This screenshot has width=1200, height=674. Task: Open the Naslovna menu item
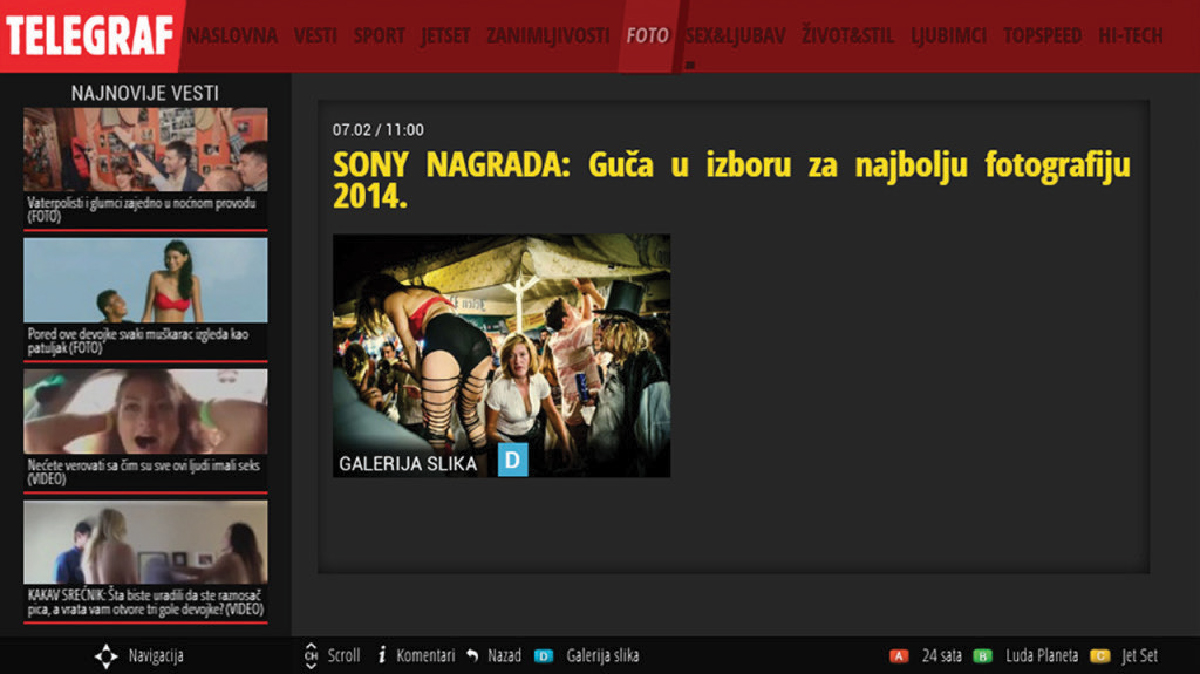[232, 36]
